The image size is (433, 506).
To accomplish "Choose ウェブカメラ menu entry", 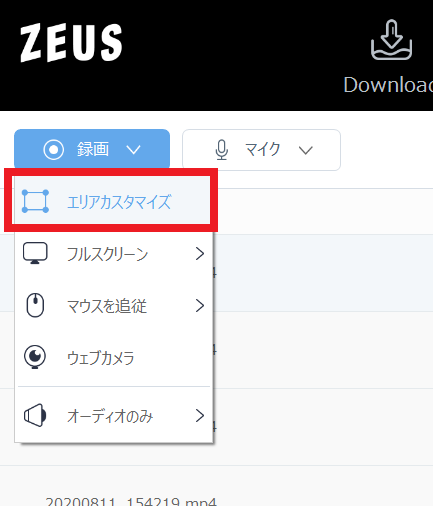I will 113,357.
